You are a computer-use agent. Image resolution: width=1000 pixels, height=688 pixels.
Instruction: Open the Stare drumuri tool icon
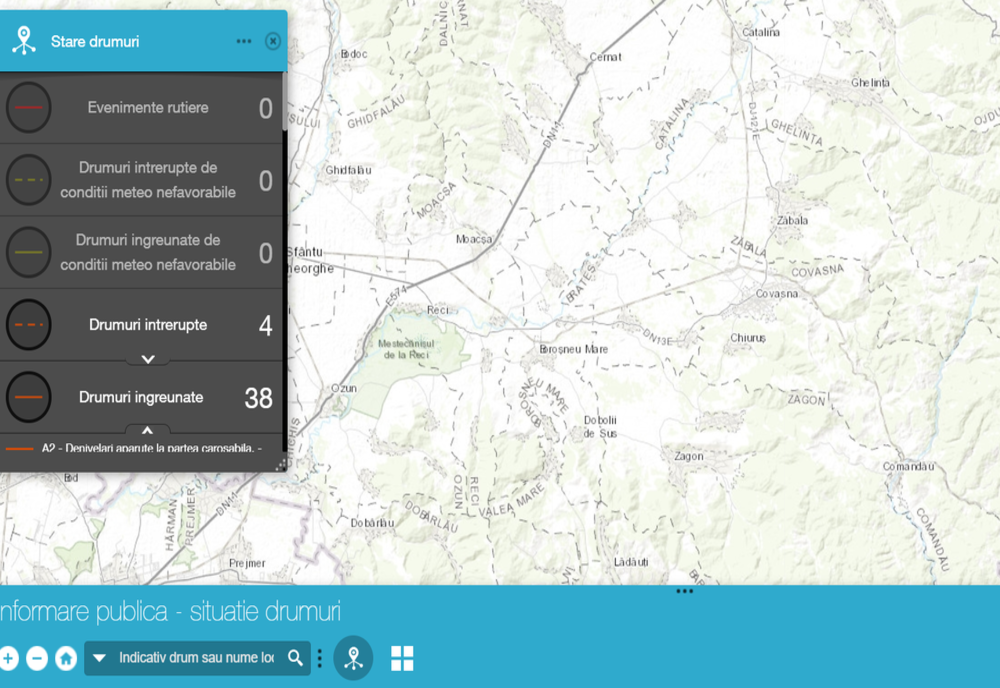[x=353, y=658]
